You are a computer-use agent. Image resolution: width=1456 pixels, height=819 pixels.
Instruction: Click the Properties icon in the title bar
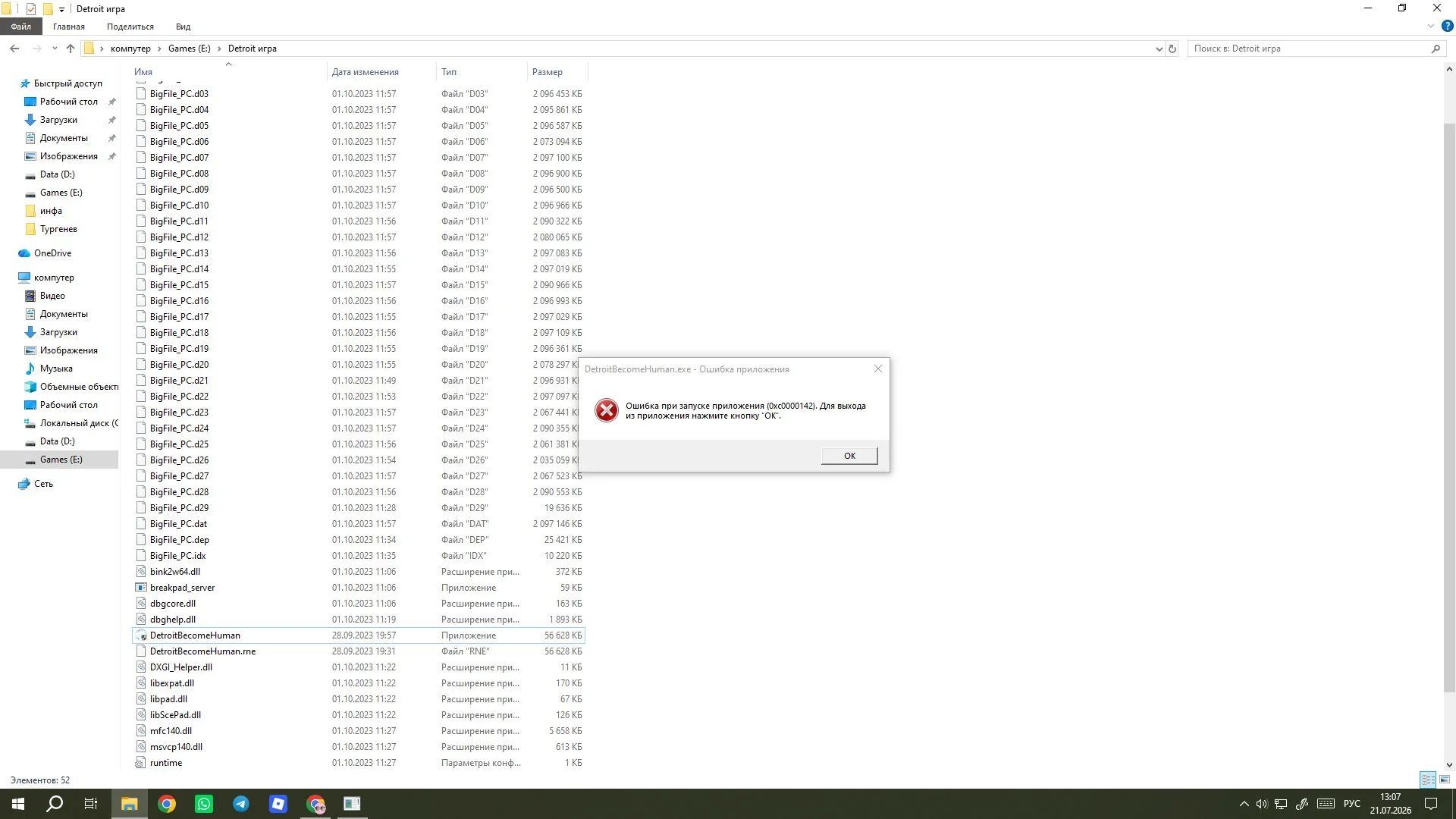coord(30,9)
